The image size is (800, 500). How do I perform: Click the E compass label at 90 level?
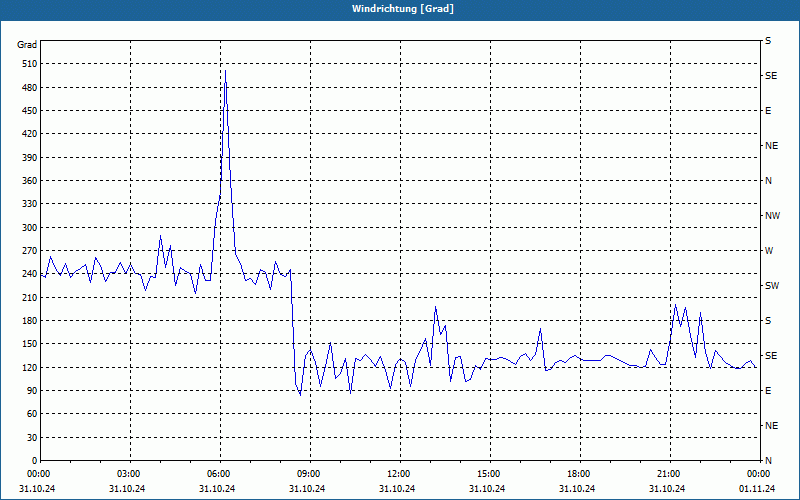(768, 391)
